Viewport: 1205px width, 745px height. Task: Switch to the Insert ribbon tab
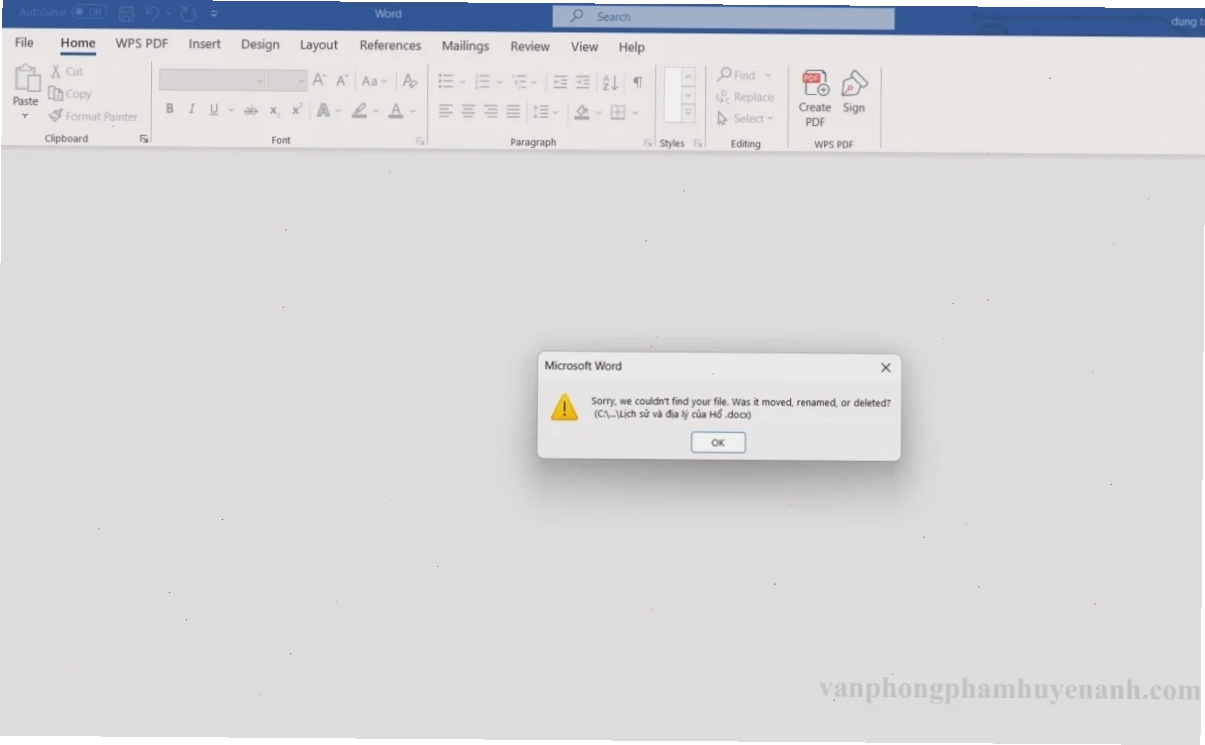point(205,45)
